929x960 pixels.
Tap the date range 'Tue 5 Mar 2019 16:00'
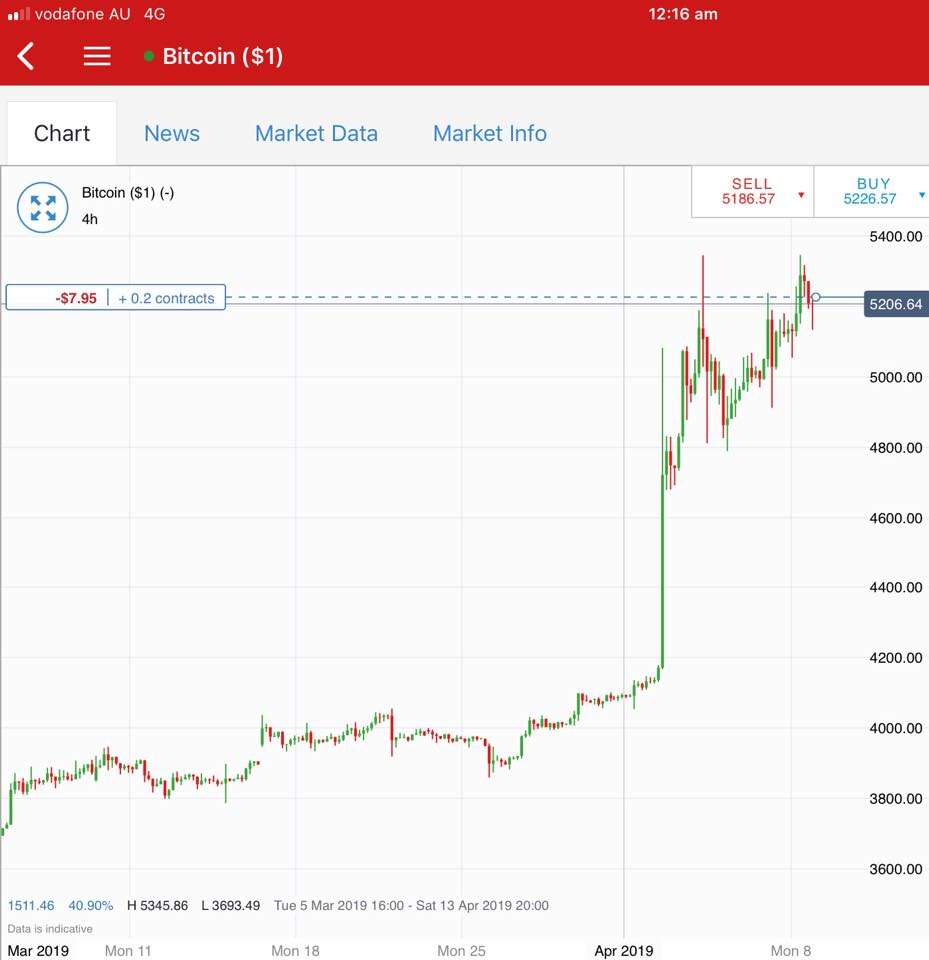click(339, 906)
